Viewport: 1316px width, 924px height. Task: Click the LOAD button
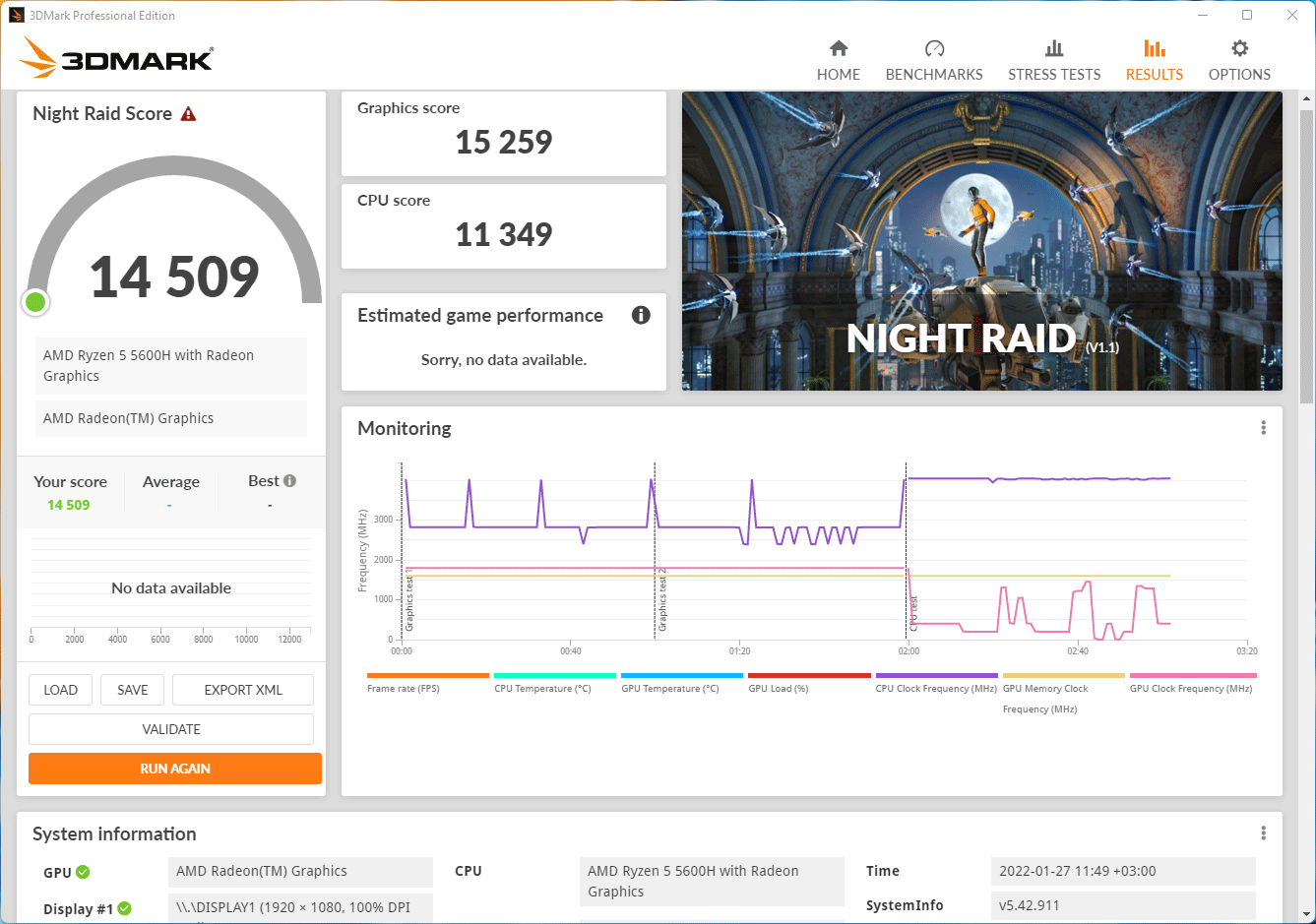(61, 690)
